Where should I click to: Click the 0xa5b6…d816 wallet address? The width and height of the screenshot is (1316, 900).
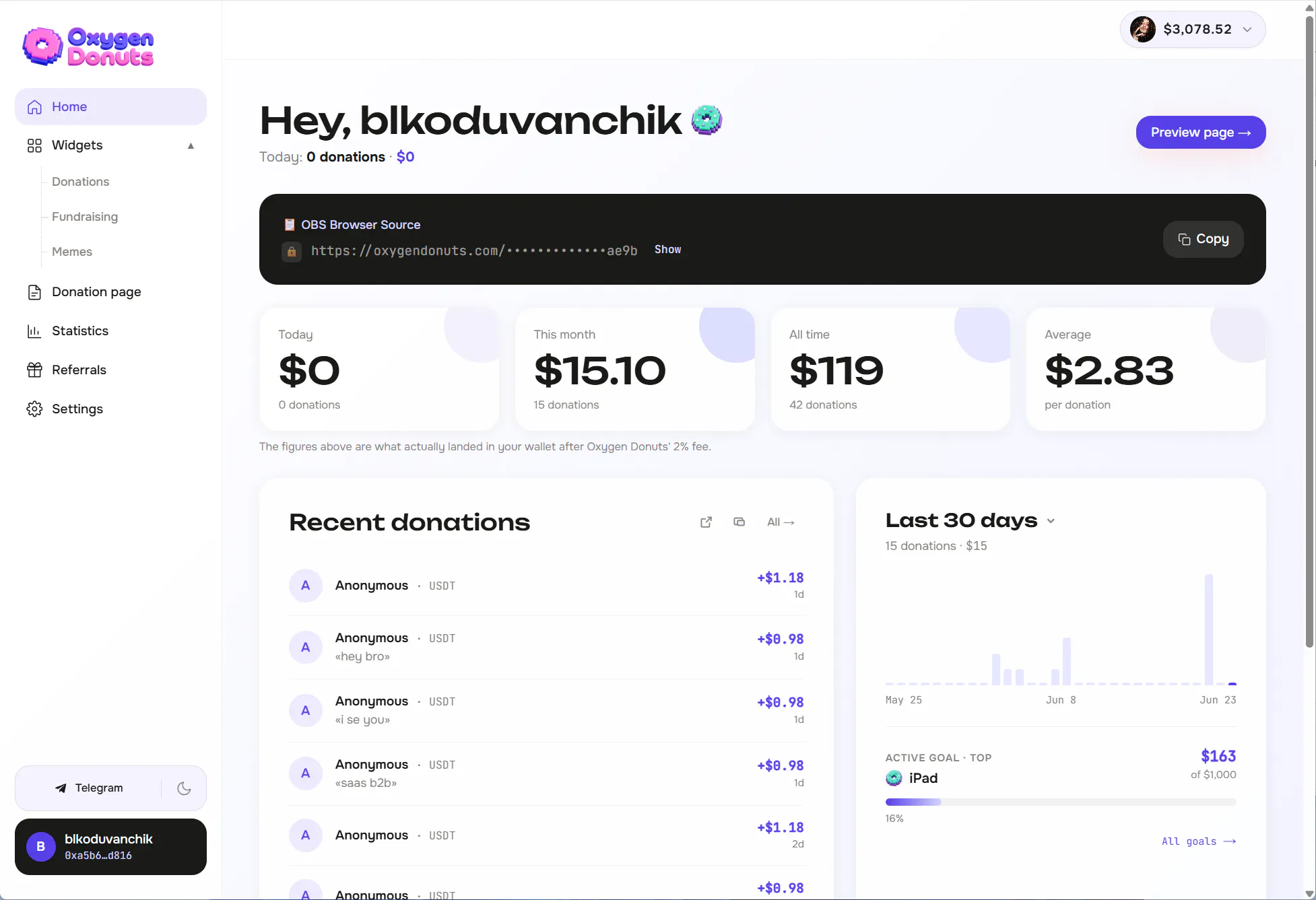98,856
